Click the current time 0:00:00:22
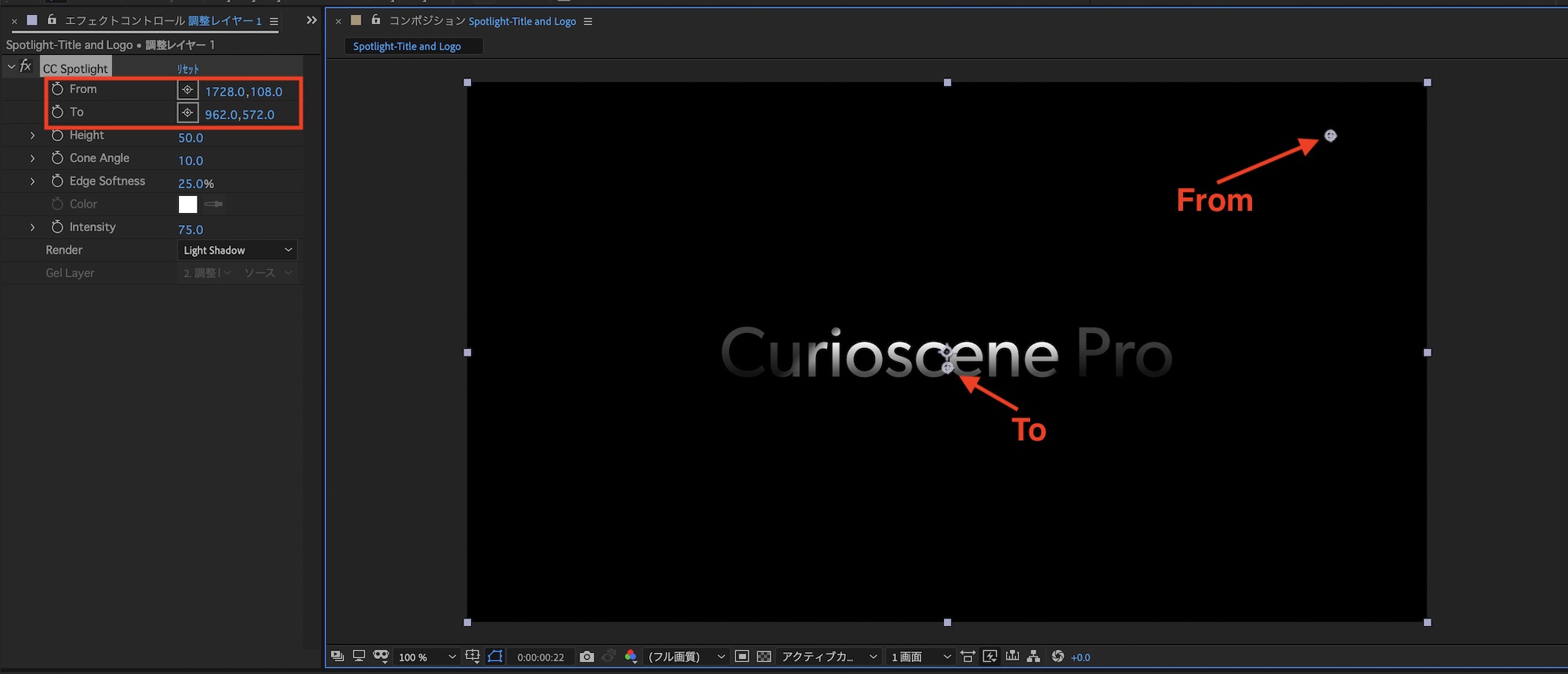Screen dimensions: 1568x674 (541, 657)
